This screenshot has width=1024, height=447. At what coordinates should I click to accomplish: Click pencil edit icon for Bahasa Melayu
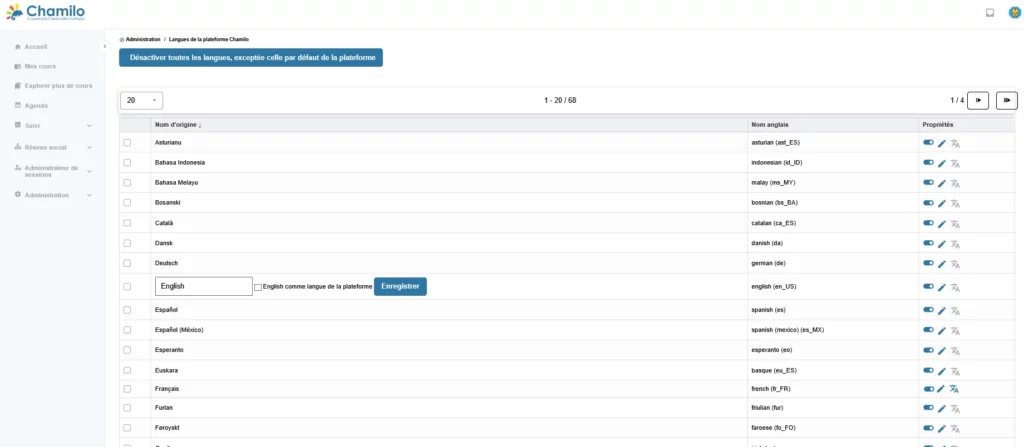click(x=942, y=184)
